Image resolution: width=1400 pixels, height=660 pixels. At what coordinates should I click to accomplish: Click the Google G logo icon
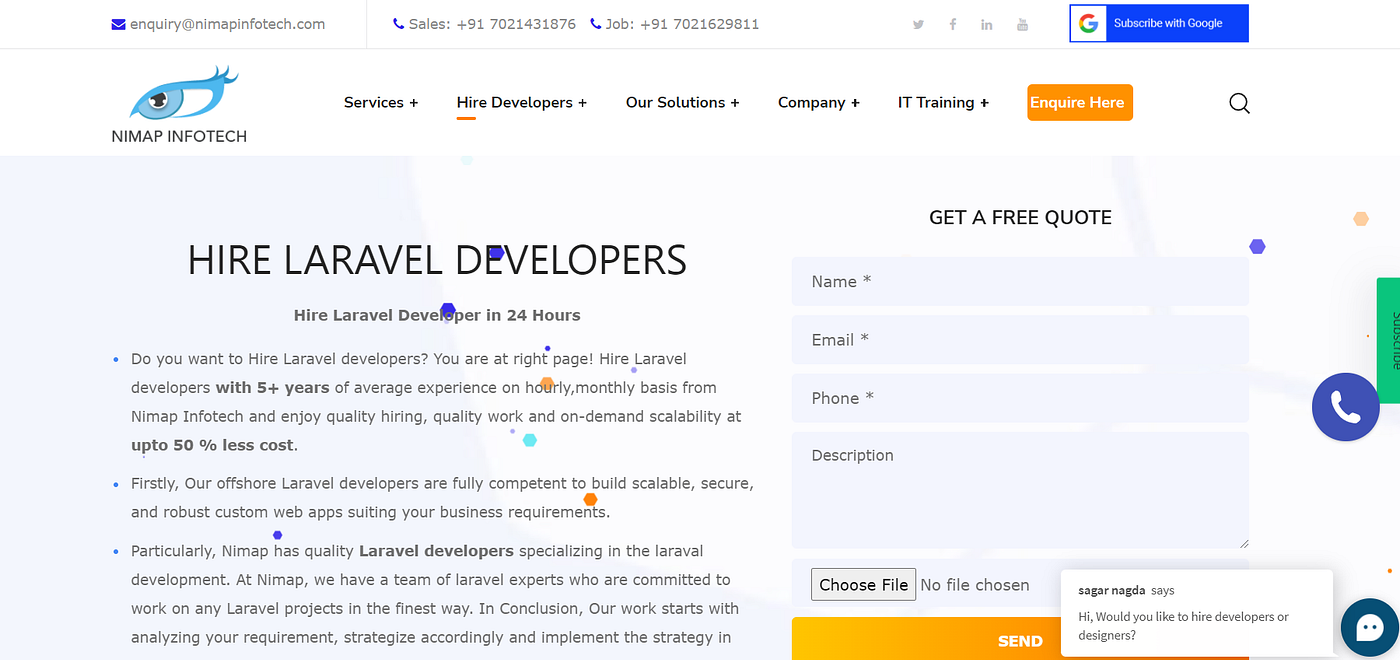point(1088,23)
